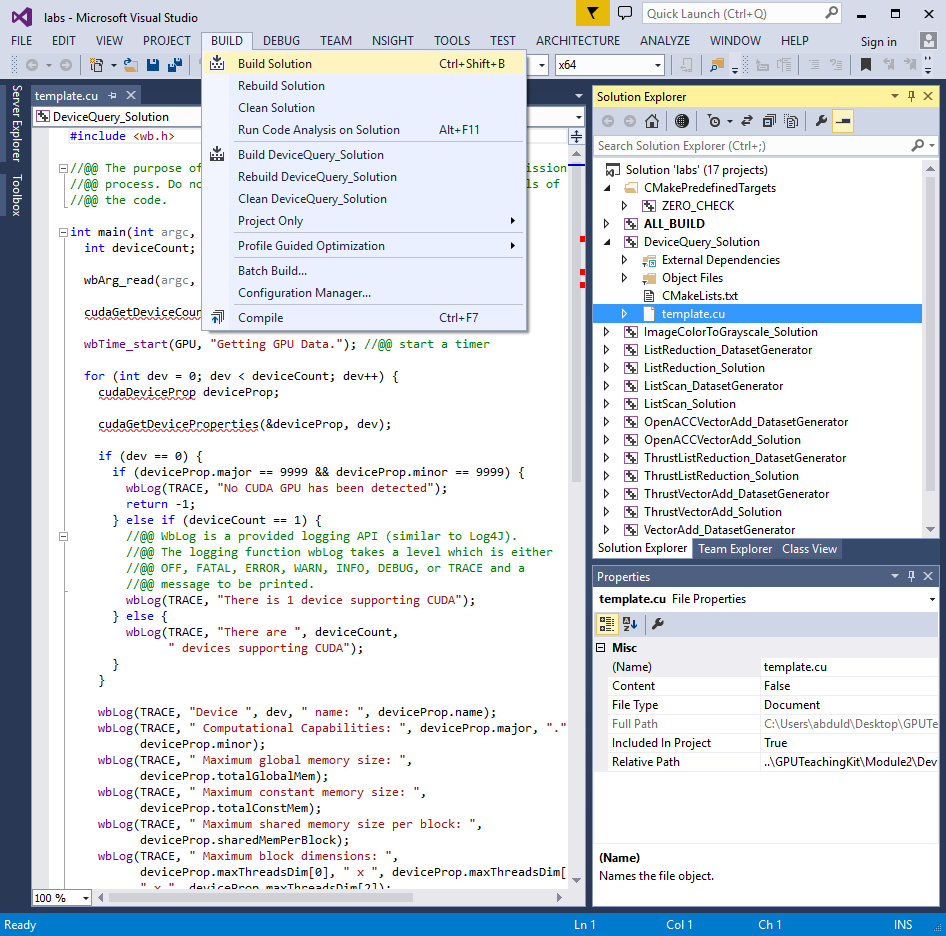Click the bookmark icon in the toolbar

[866, 65]
